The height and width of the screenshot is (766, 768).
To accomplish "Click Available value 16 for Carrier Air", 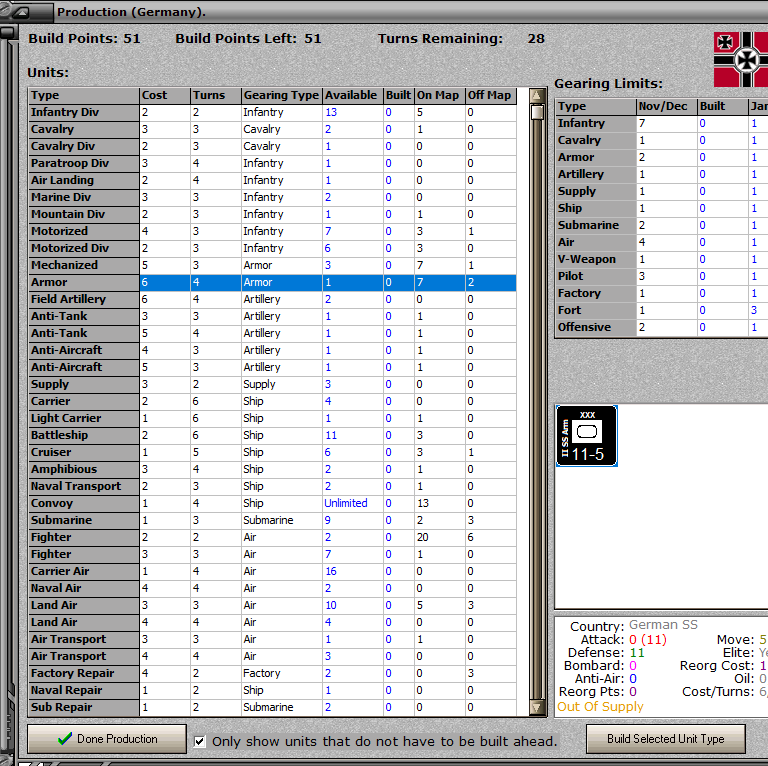I will point(331,571).
